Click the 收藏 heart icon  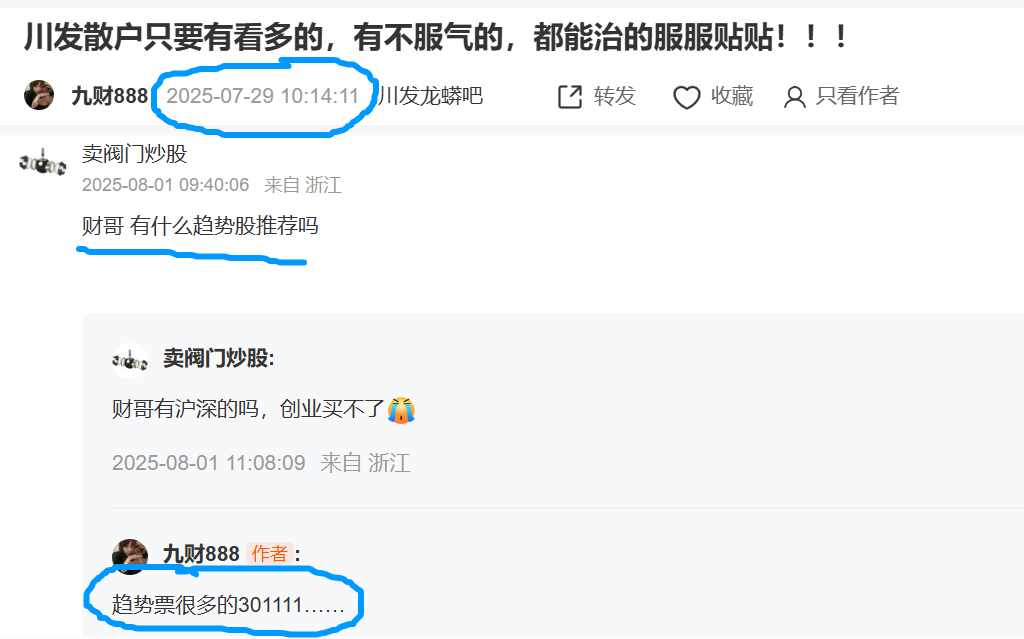pyautogui.click(x=686, y=97)
